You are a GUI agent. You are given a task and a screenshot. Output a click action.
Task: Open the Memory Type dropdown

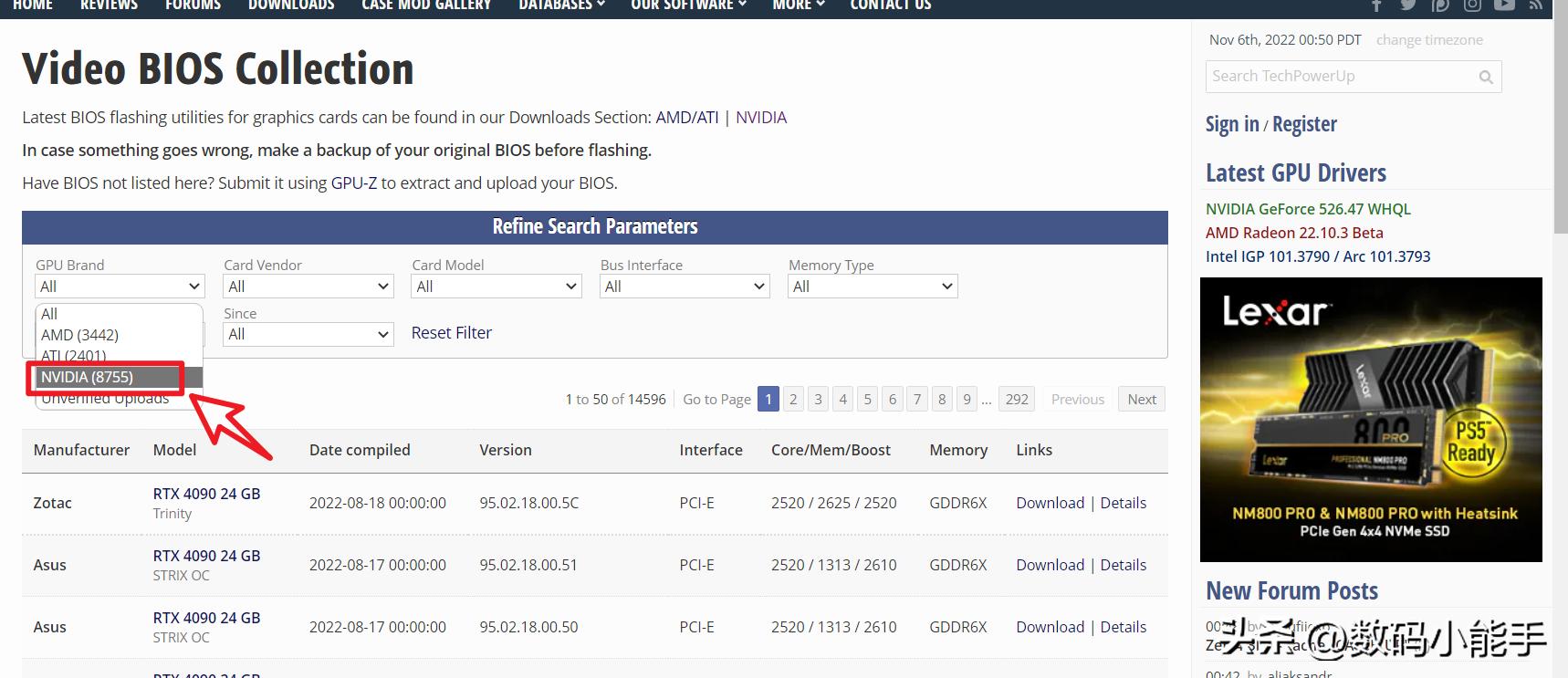(872, 287)
